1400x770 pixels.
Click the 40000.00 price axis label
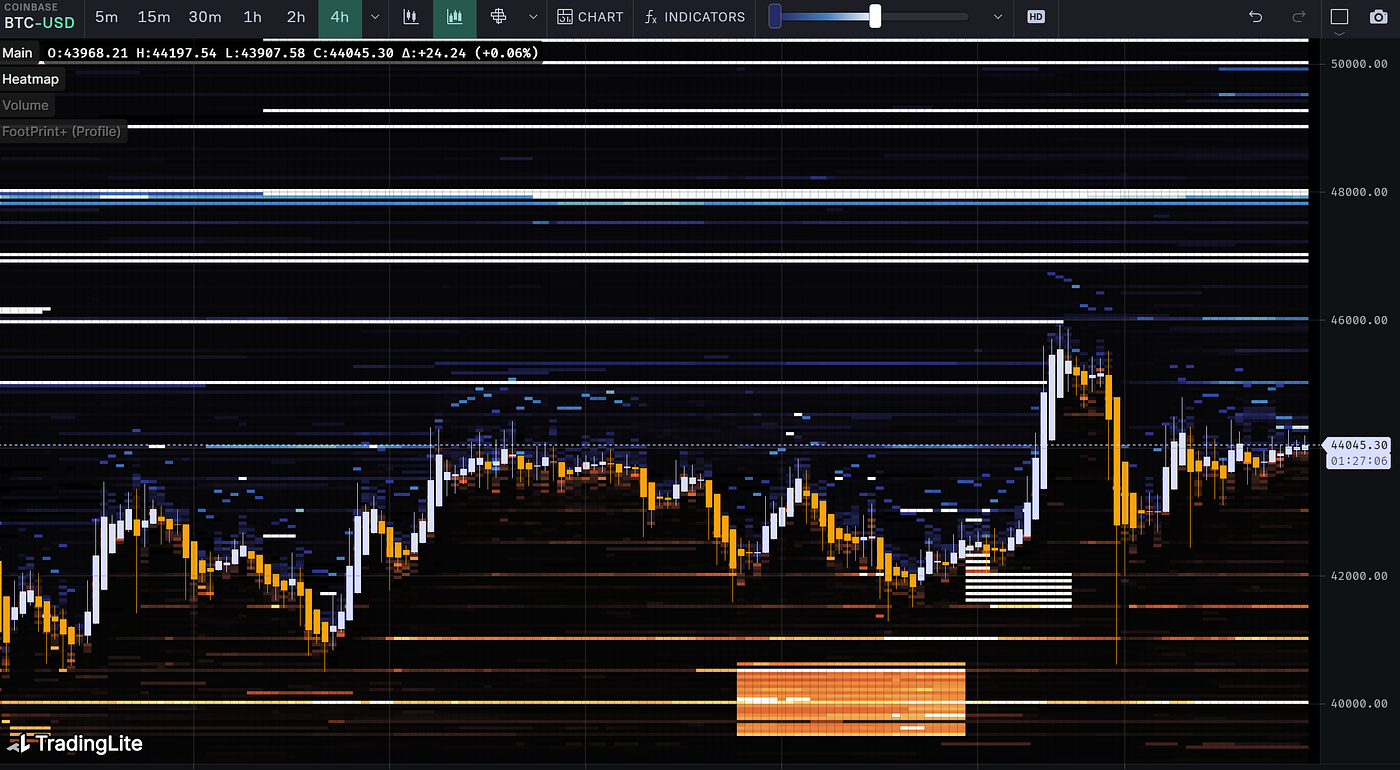point(1358,704)
